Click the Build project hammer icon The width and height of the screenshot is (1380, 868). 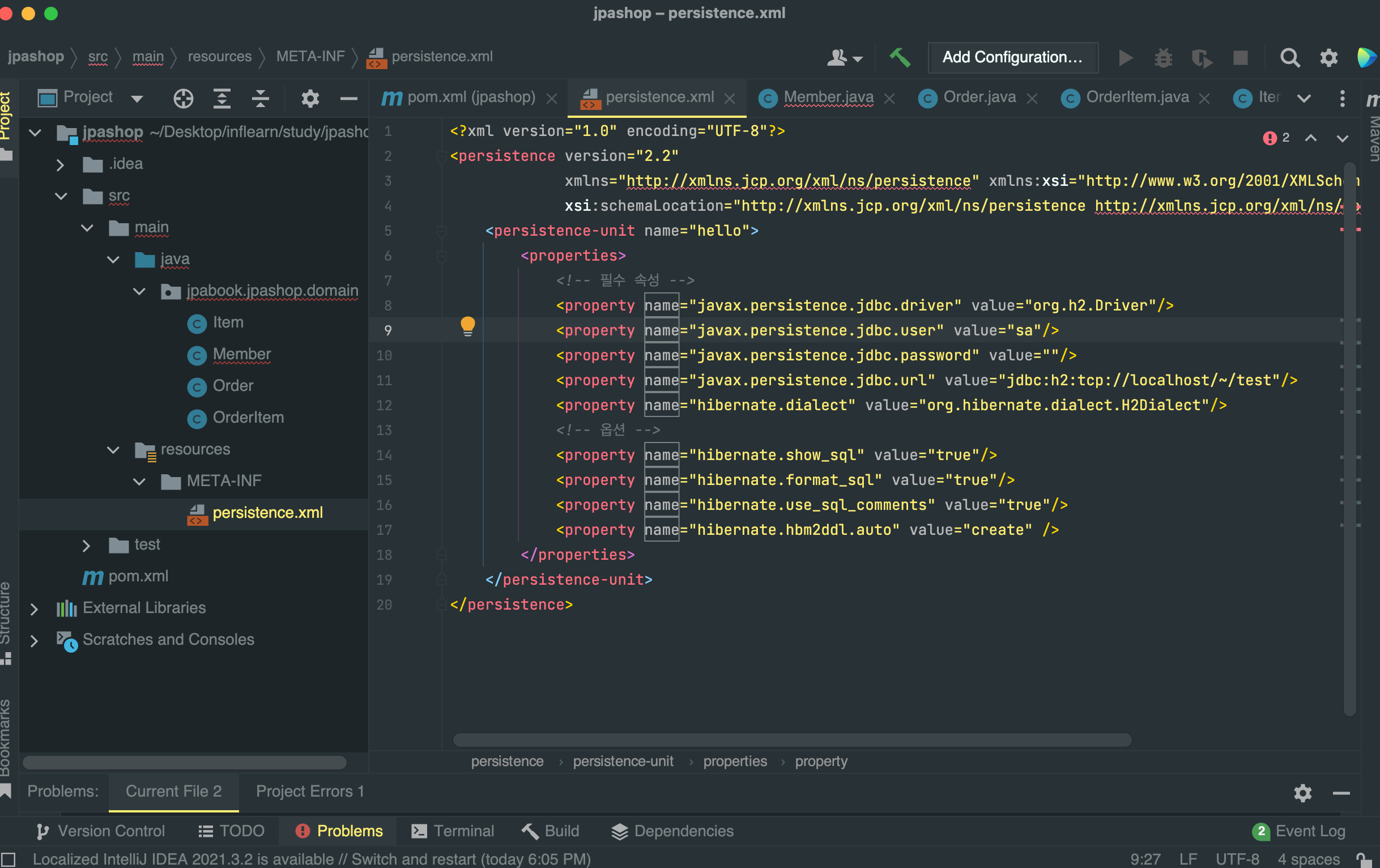[900, 57]
